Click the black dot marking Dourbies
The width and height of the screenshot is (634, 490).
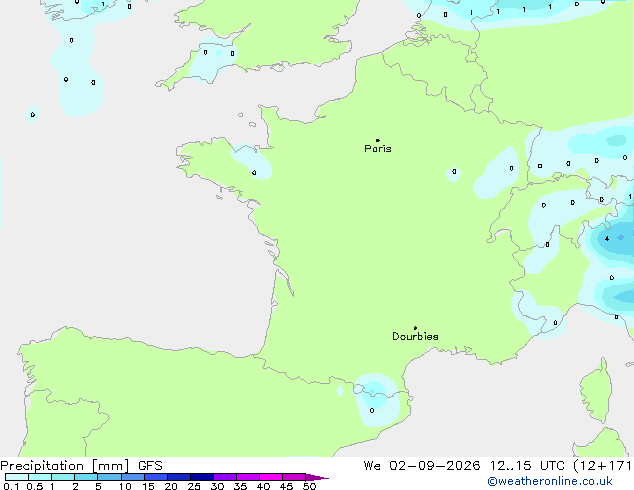coord(415,328)
